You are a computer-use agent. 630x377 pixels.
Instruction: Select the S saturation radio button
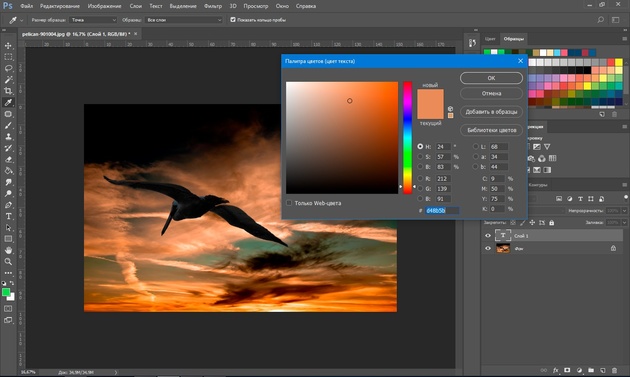point(420,157)
